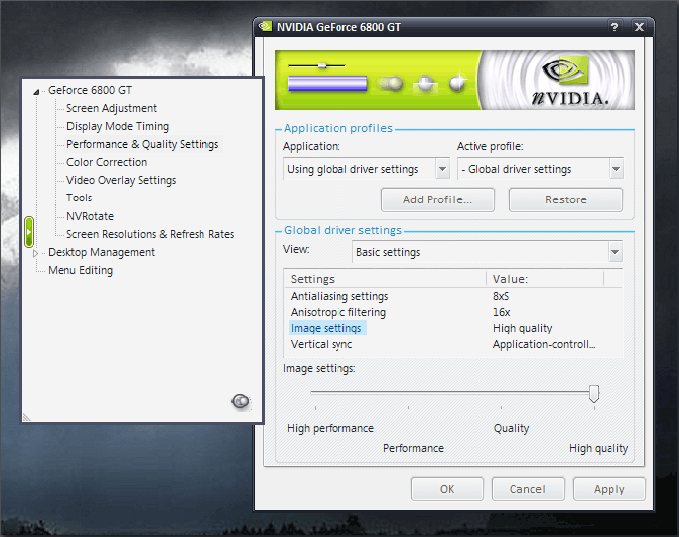Open Color Correction page
The width and height of the screenshot is (679, 537).
[x=107, y=162]
